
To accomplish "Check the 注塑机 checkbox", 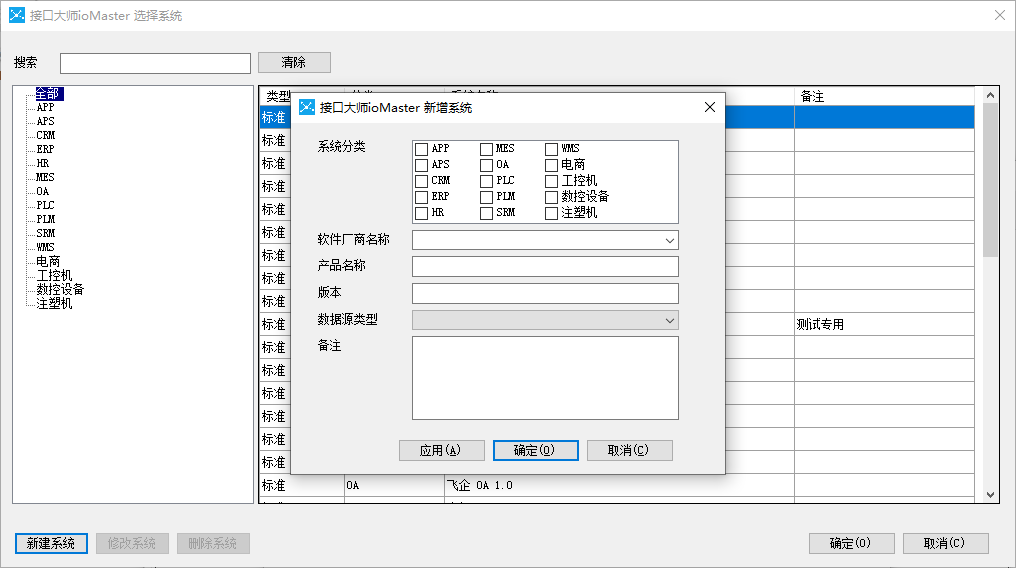I will coord(552,213).
